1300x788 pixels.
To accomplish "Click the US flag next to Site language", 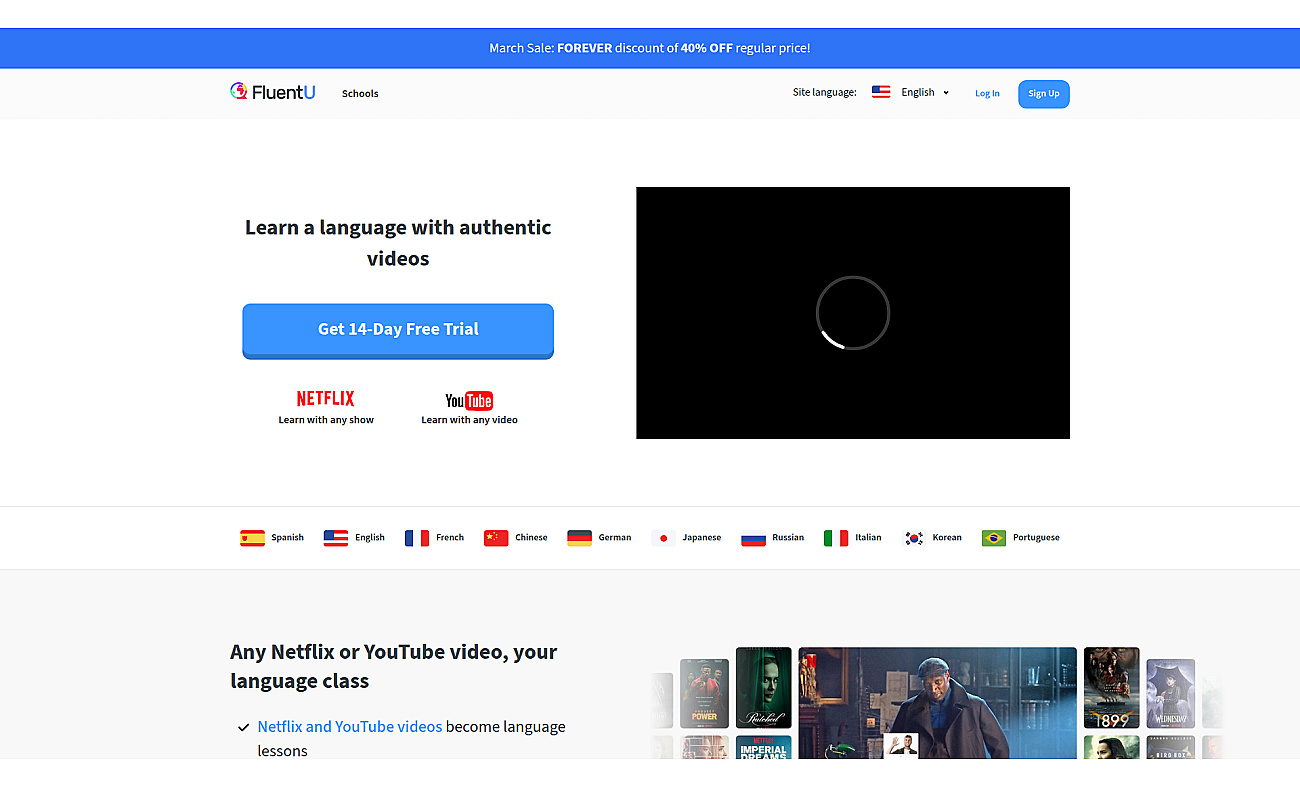I will pos(881,92).
